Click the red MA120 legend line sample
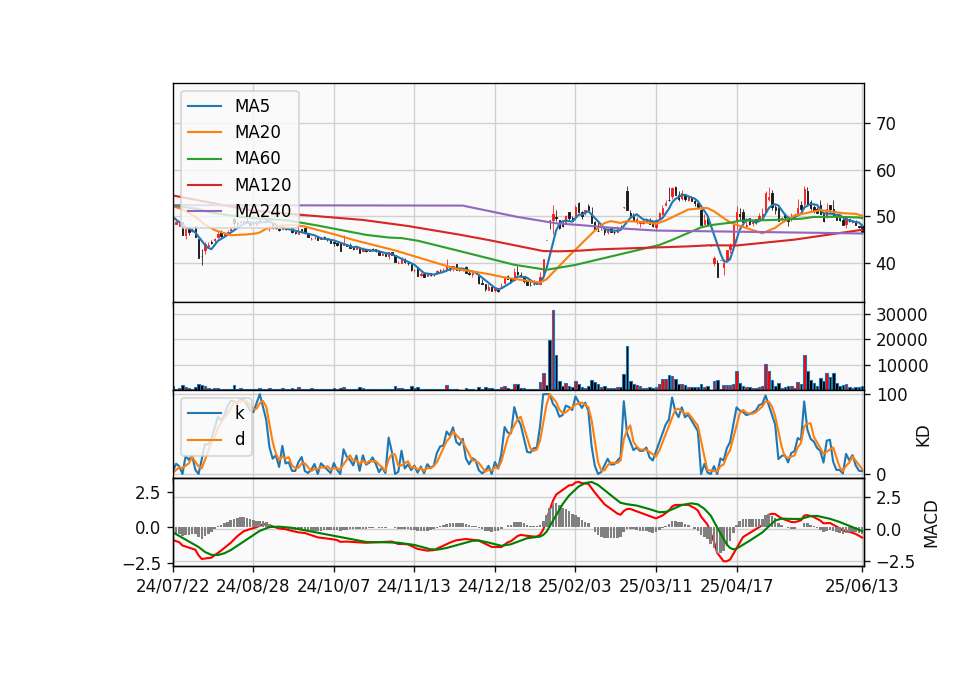The height and width of the screenshot is (690, 960). click(204, 185)
